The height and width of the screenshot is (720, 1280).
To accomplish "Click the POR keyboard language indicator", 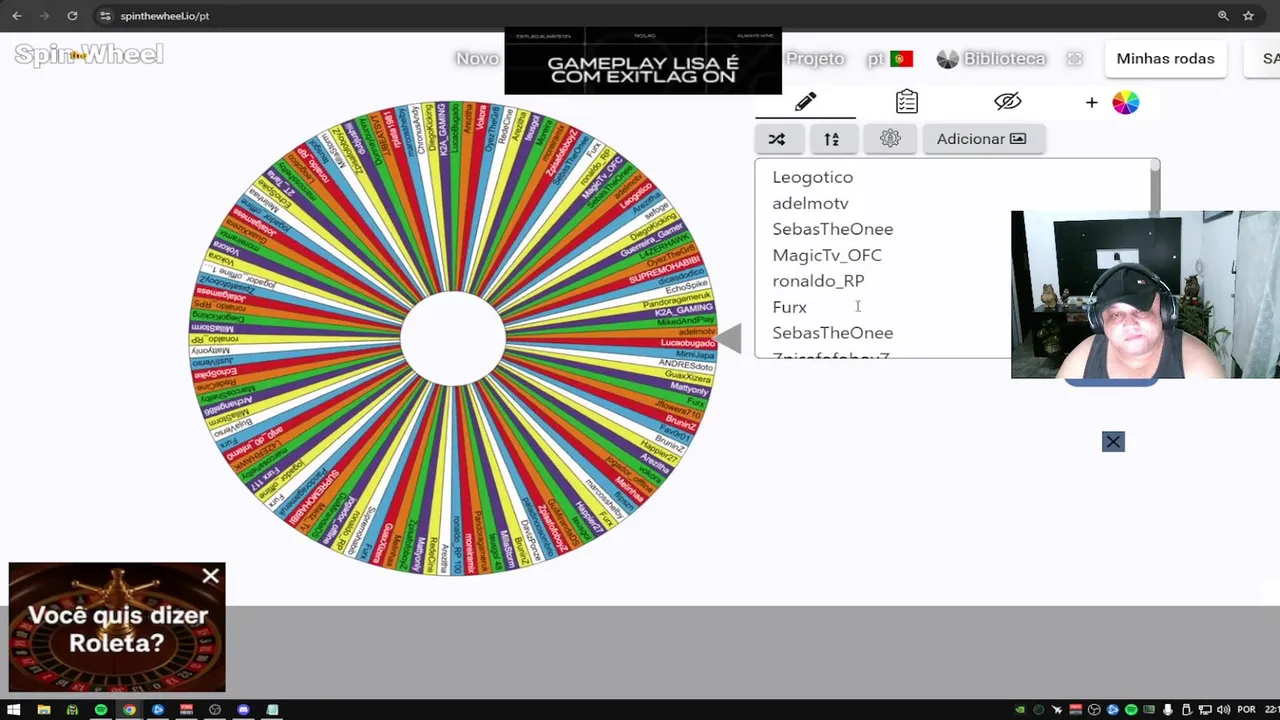I will pyautogui.click(x=1246, y=710).
